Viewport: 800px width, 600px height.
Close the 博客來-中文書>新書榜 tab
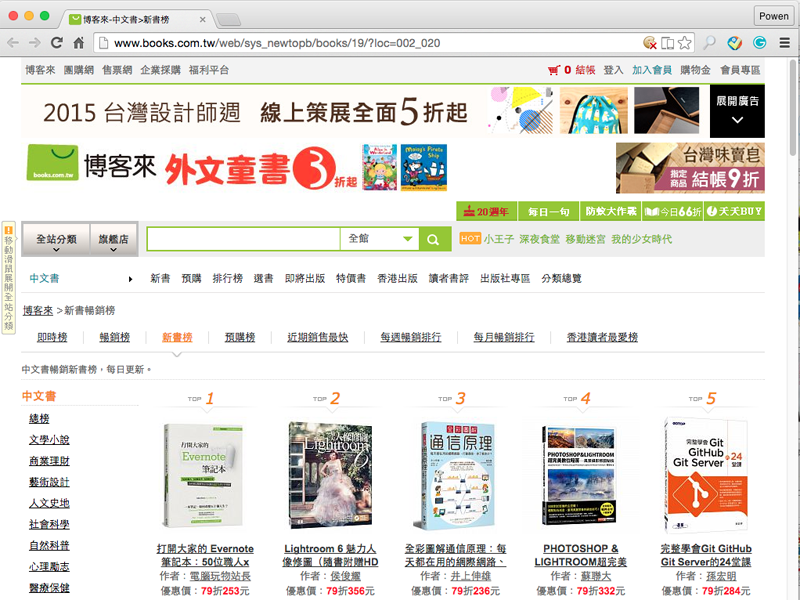[203, 20]
